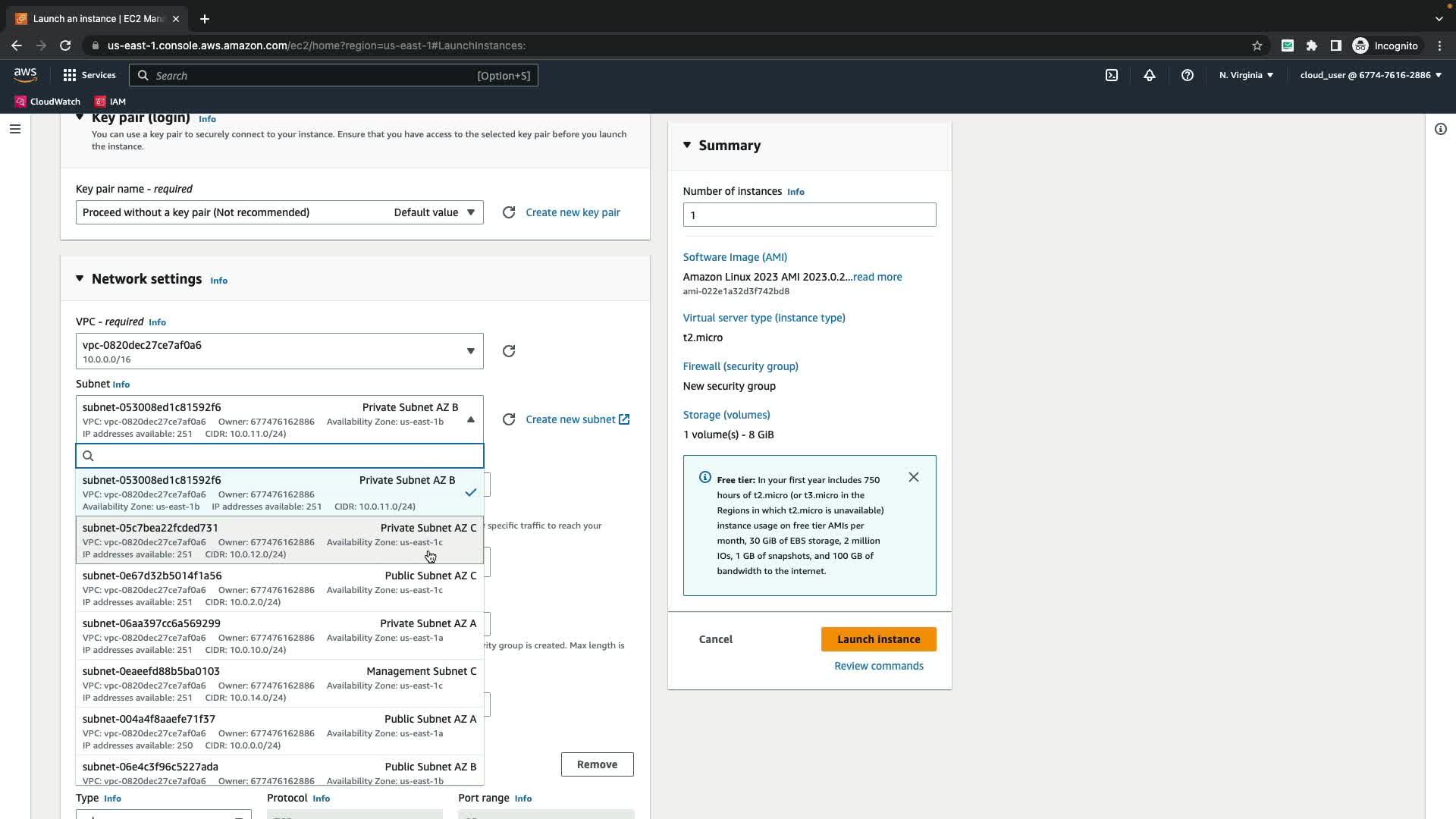The image size is (1456, 819).
Task: Open AWS CloudShell icon in top bar
Action: tap(1112, 75)
